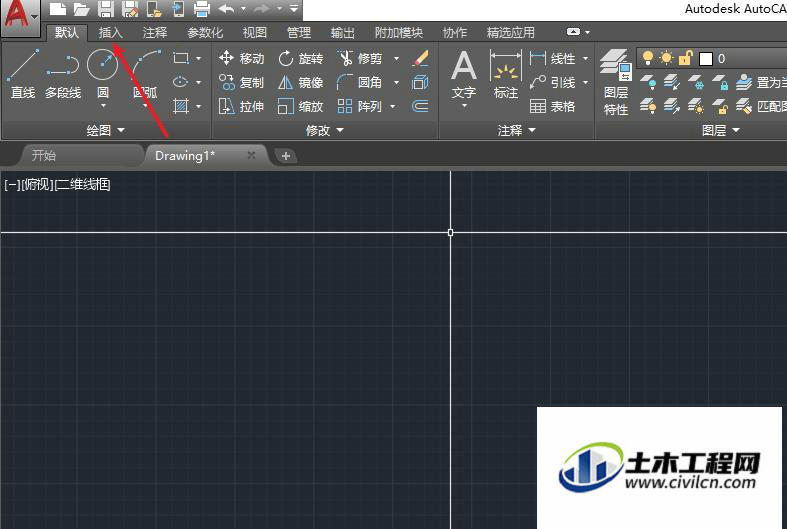Click the Plot printer icon
787x529 pixels.
[x=202, y=9]
